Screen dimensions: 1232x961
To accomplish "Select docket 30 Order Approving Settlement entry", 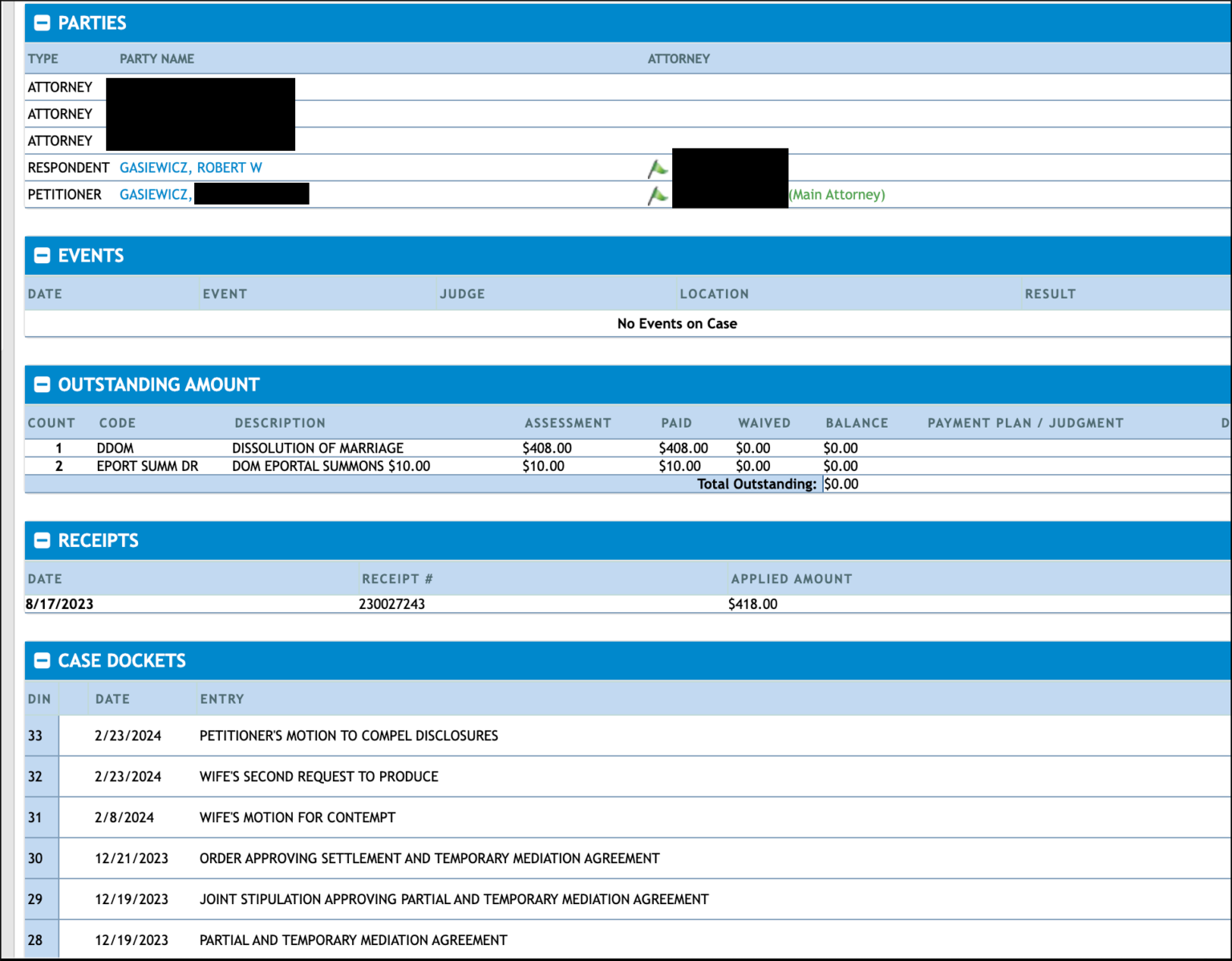I will [x=430, y=858].
